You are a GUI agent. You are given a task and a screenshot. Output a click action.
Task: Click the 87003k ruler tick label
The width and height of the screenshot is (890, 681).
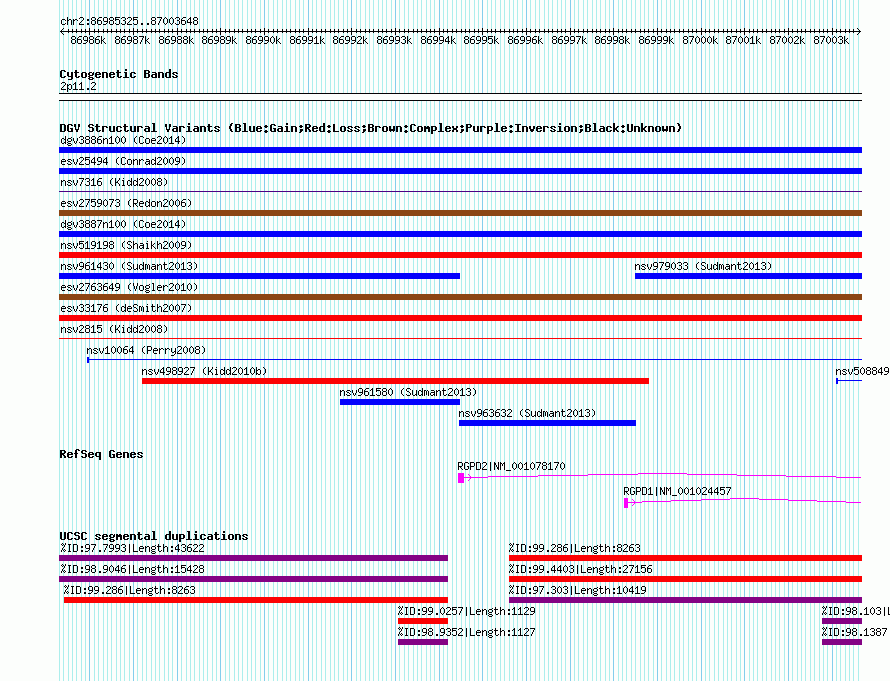coord(831,40)
